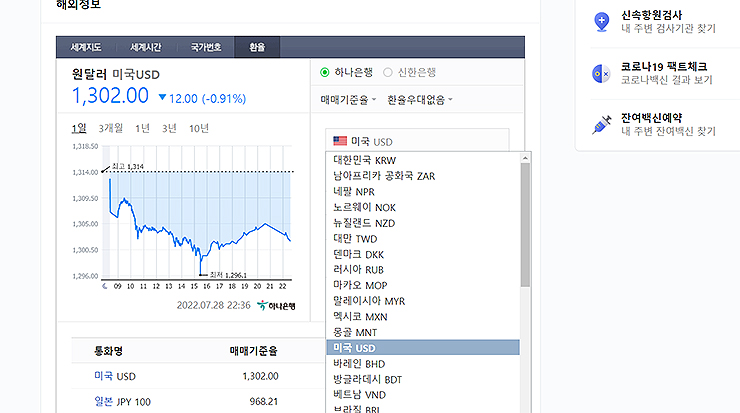Select highlighted 미국 USD list option
The image size is (740, 413).
(x=423, y=348)
